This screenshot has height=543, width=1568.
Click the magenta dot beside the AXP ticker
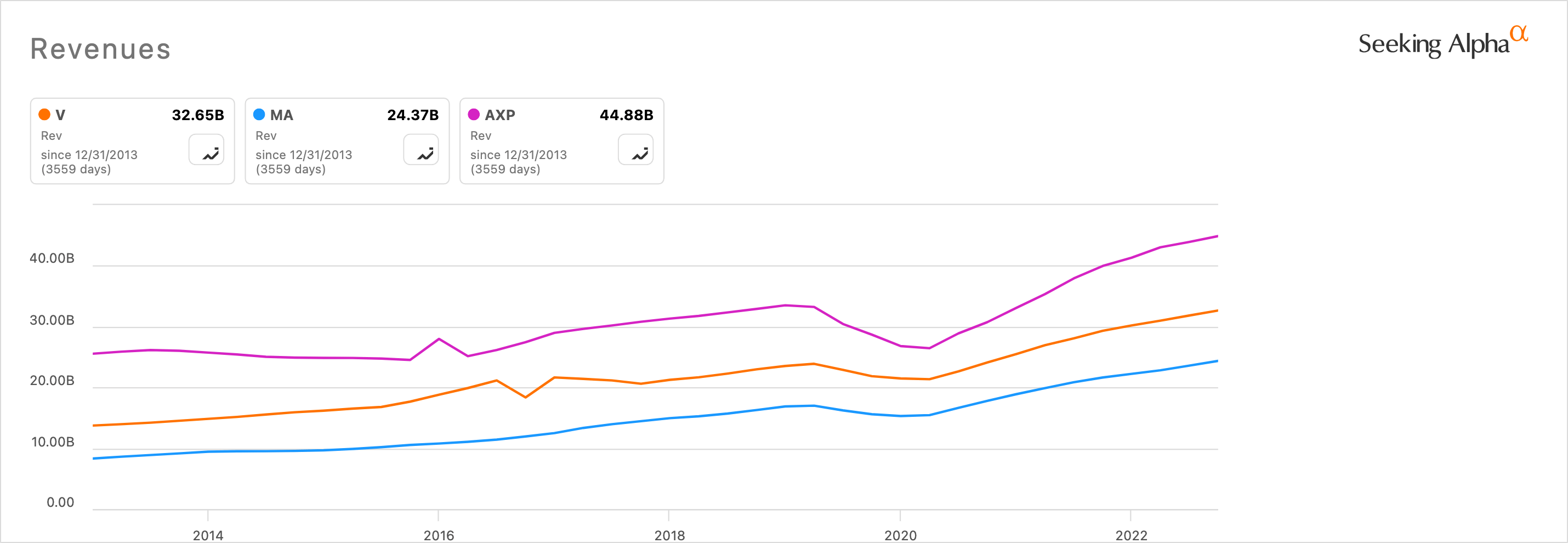474,115
